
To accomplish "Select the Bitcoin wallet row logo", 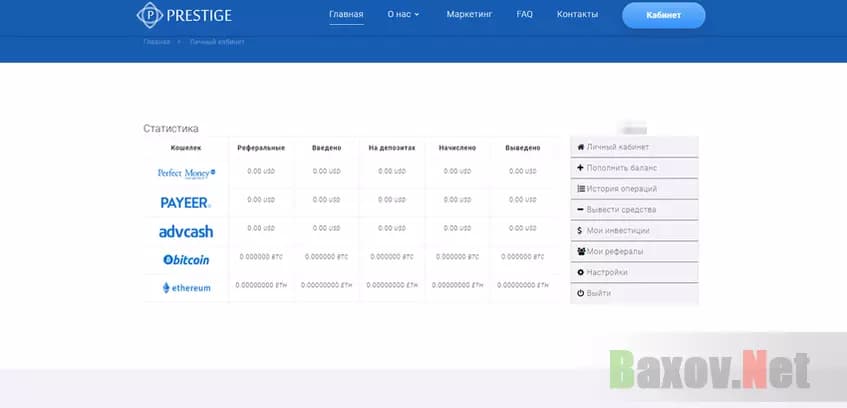I will coord(186,259).
